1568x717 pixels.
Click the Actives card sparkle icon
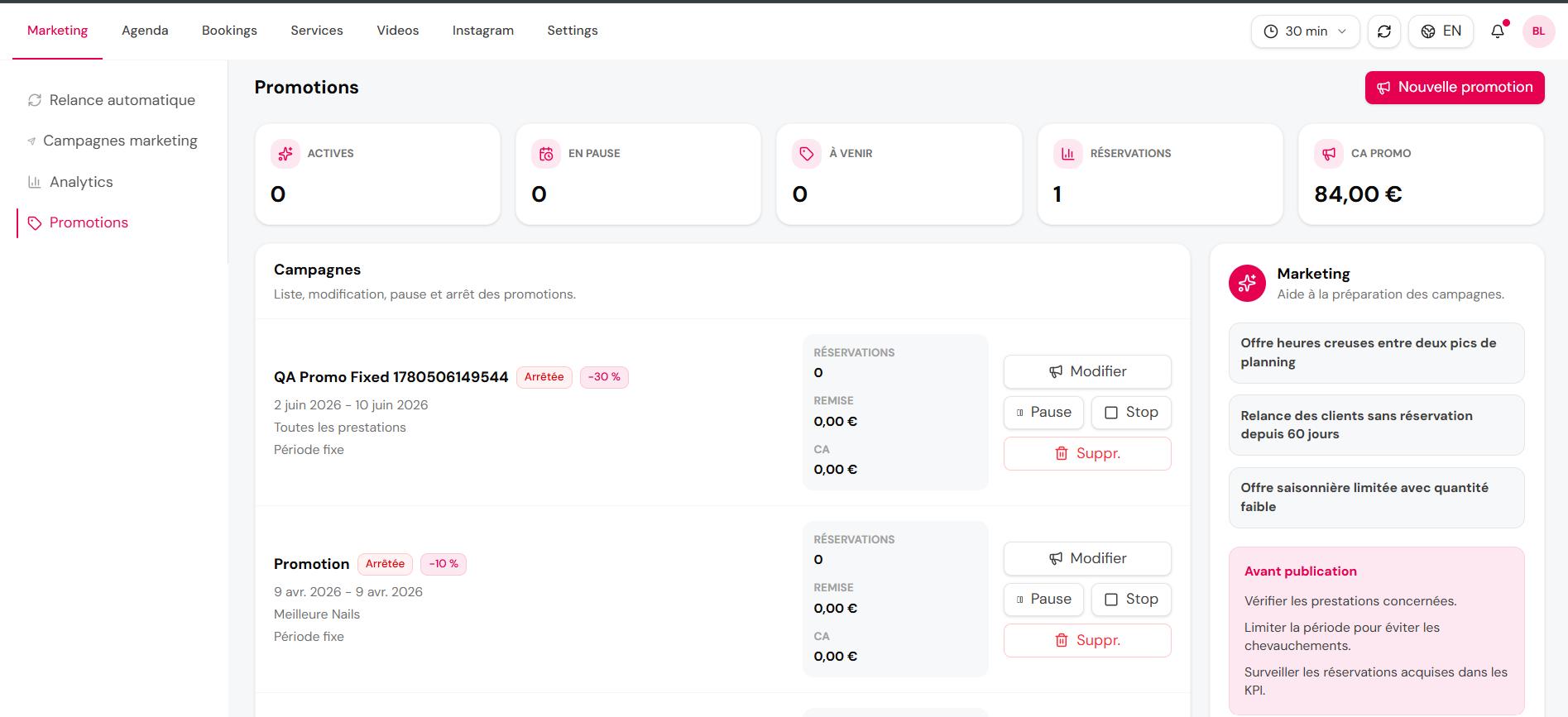(285, 154)
